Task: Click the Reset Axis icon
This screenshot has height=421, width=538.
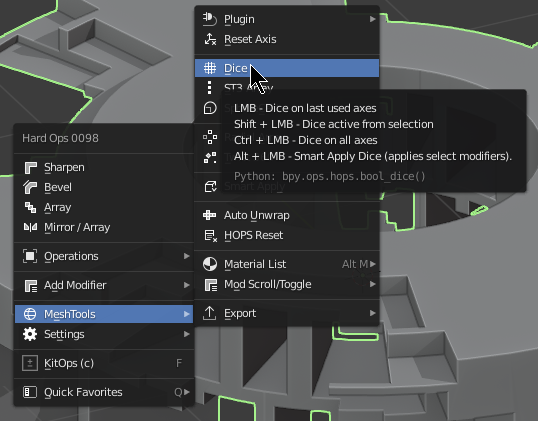Action: tap(210, 39)
